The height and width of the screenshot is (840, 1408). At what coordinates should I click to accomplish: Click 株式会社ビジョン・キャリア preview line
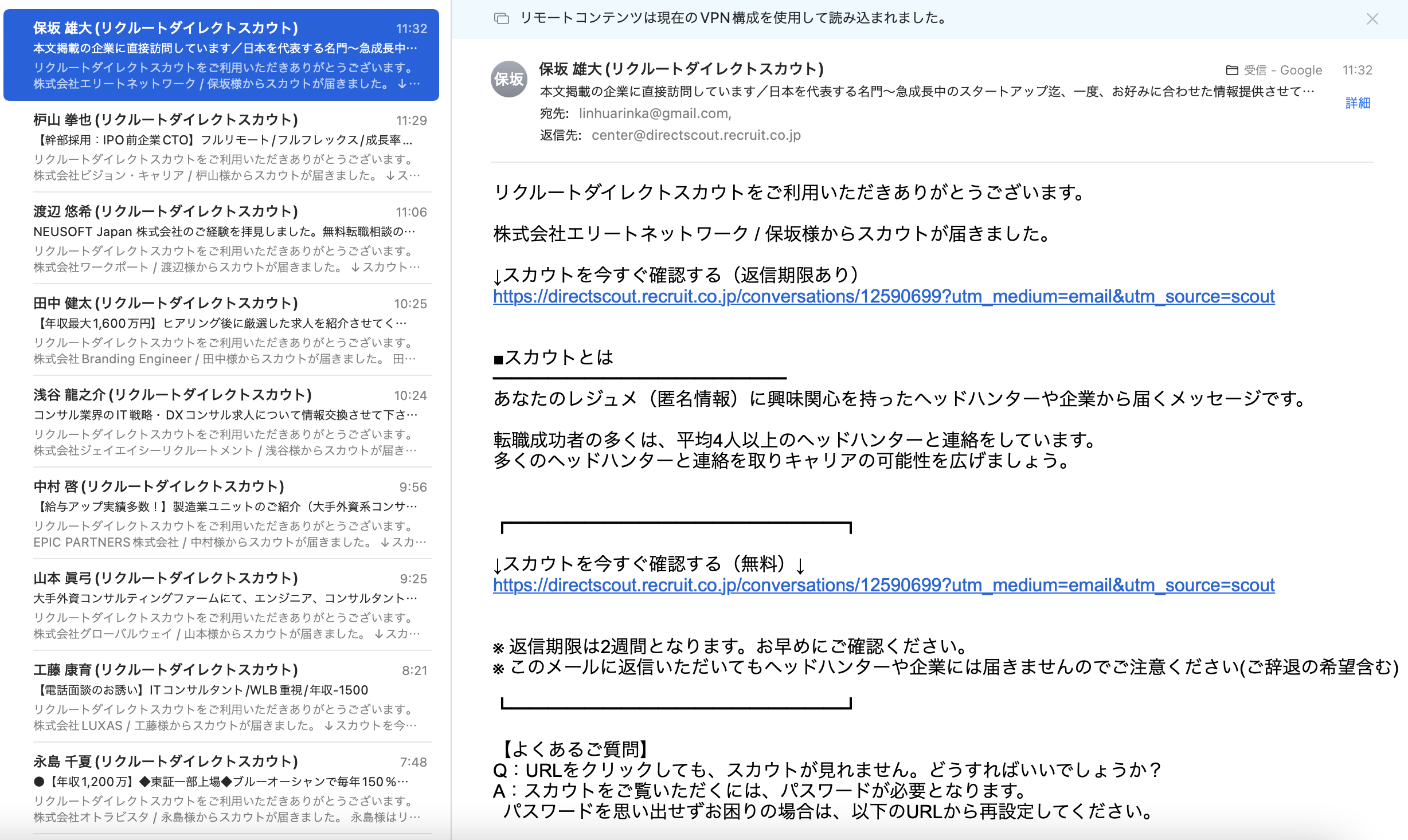tap(226, 175)
